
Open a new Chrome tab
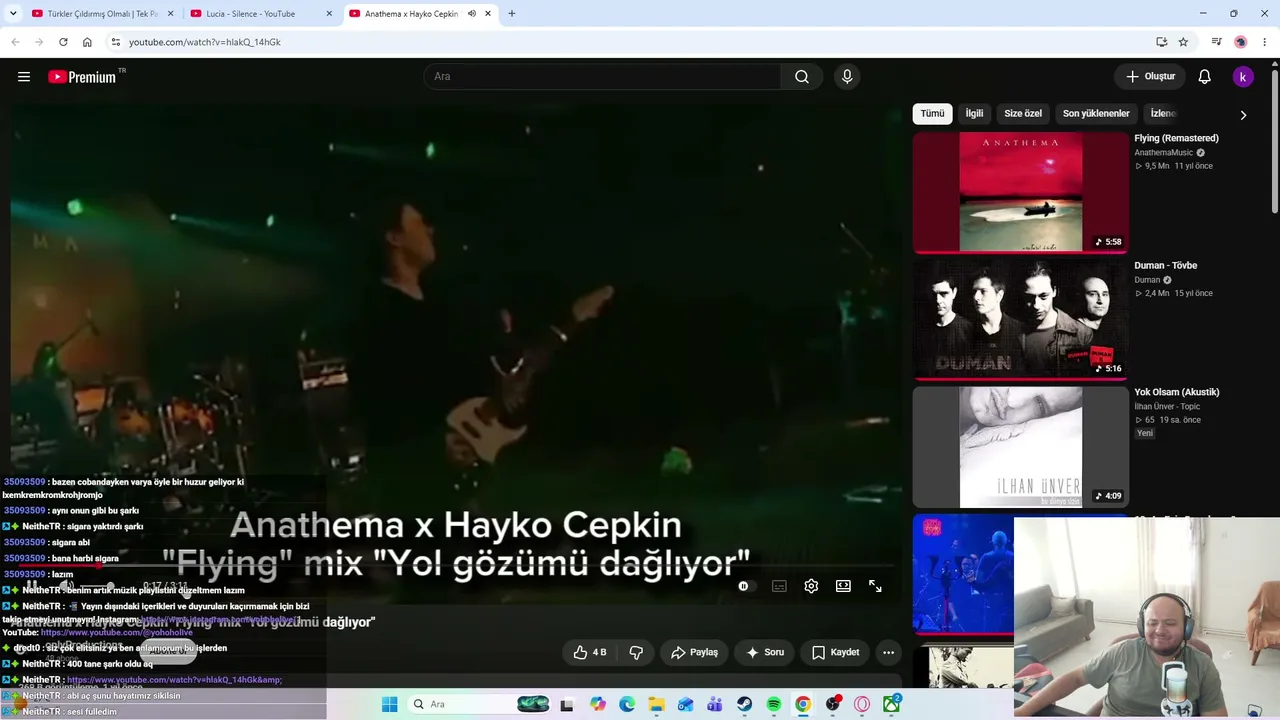pos(512,14)
